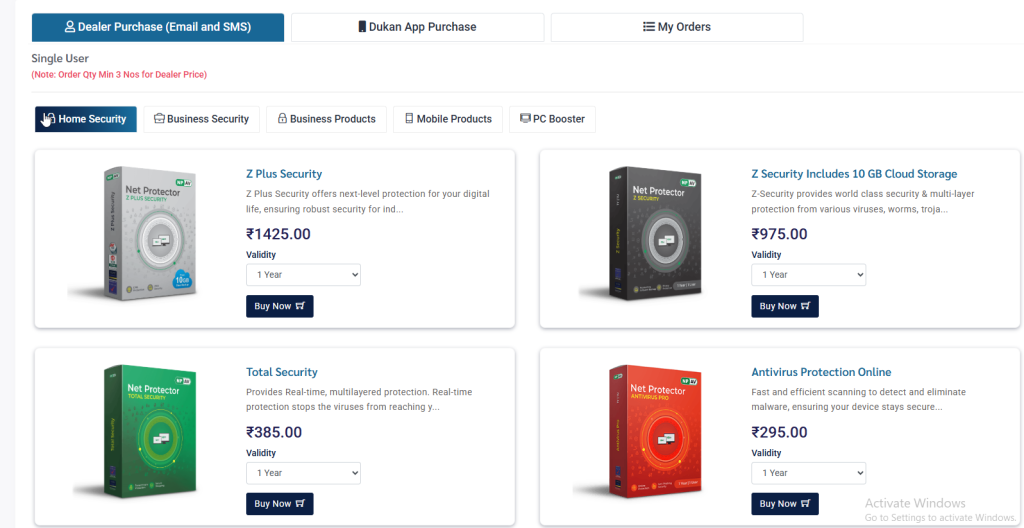This screenshot has width=1024, height=528.
Task: Click the phone icon on Mobile Products
Action: [409, 119]
